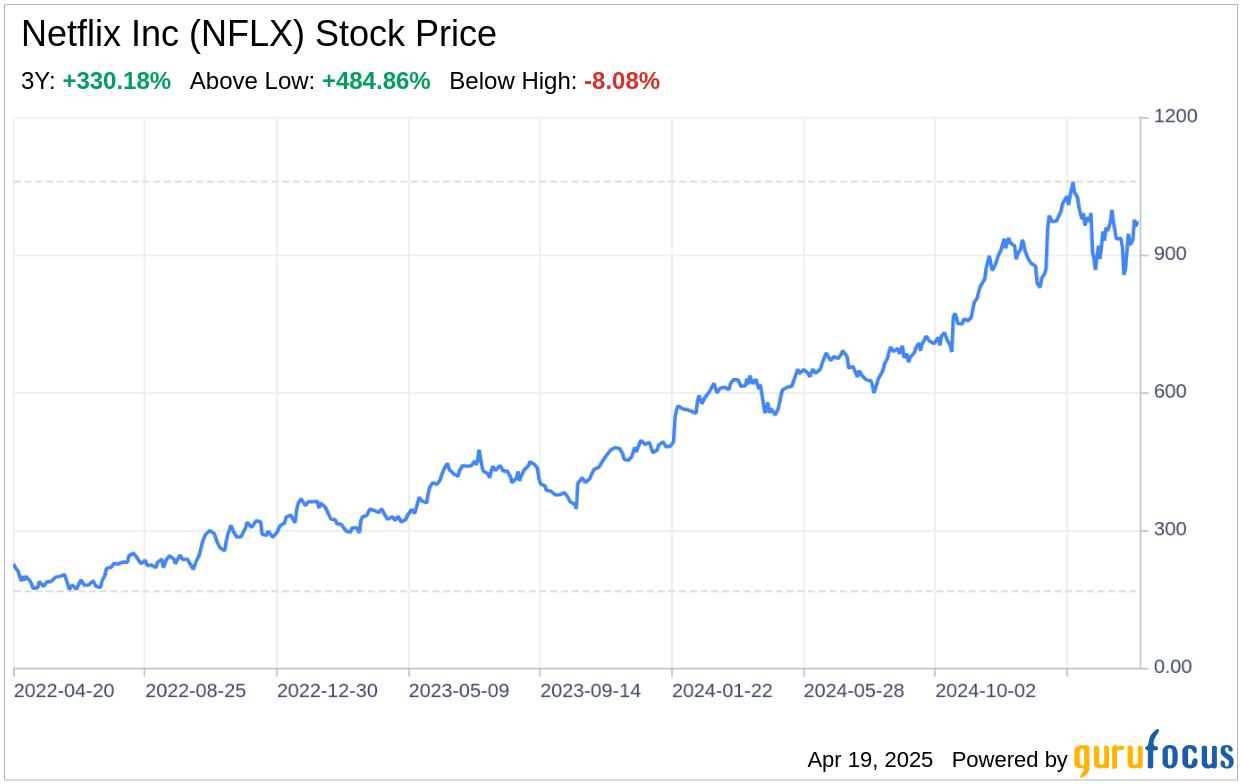Select the 2023-09-14 date tick label
Image resolution: width=1242 pixels, height=784 pixels.
click(590, 691)
